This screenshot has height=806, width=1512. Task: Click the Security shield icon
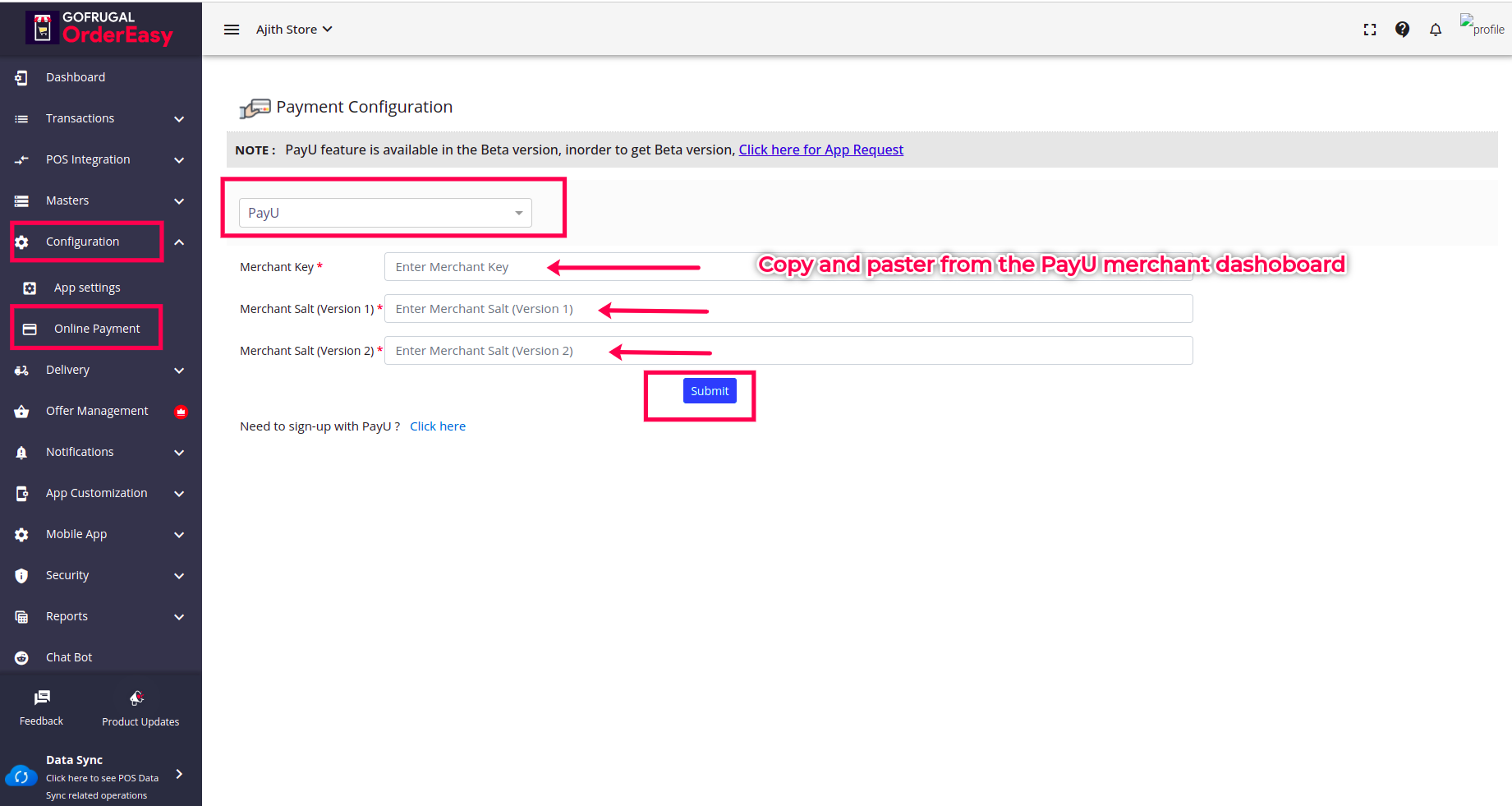pyautogui.click(x=21, y=576)
